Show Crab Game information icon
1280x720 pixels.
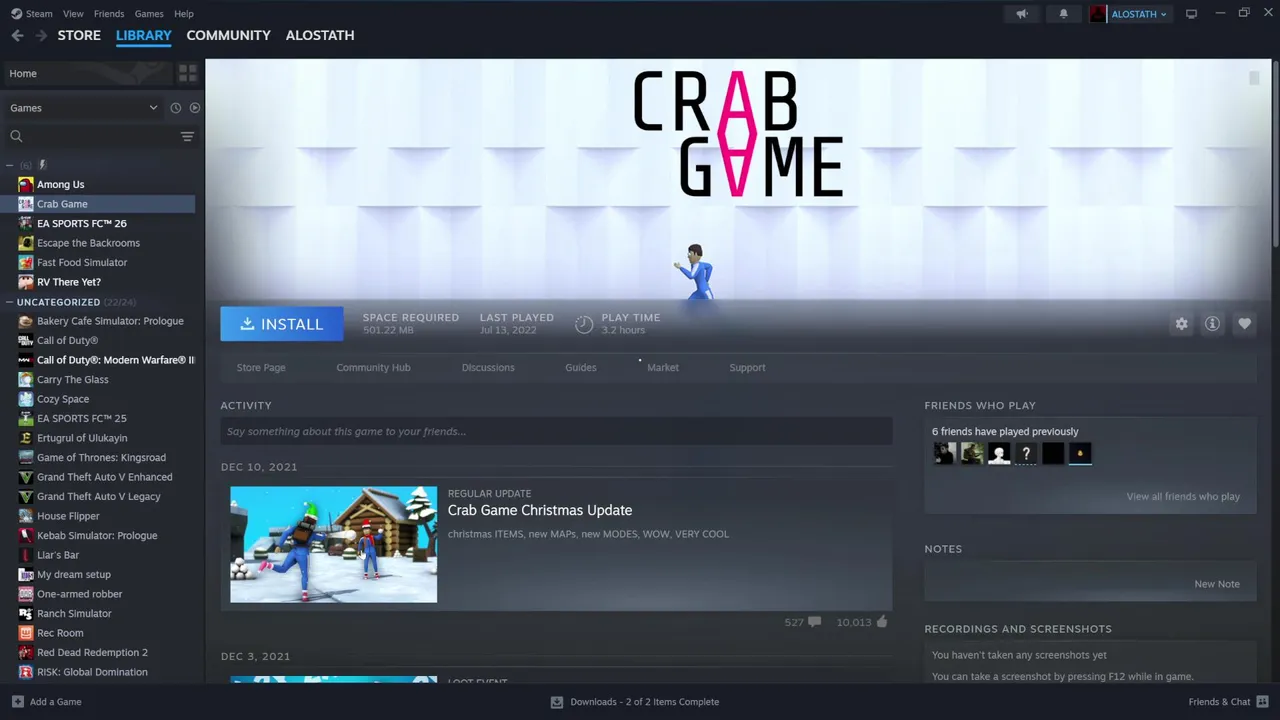coord(1212,324)
